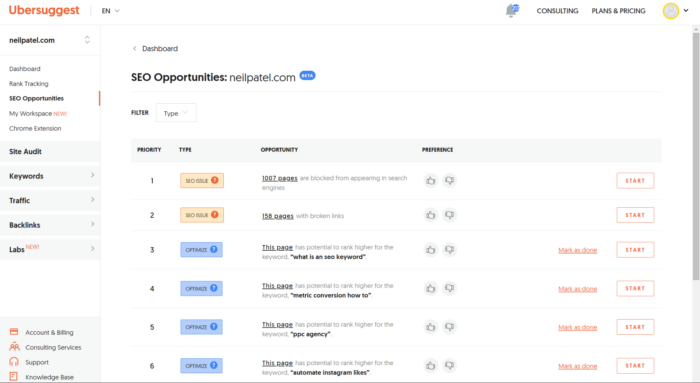Click the BETA badge next to neilpatel.com

coord(307,75)
